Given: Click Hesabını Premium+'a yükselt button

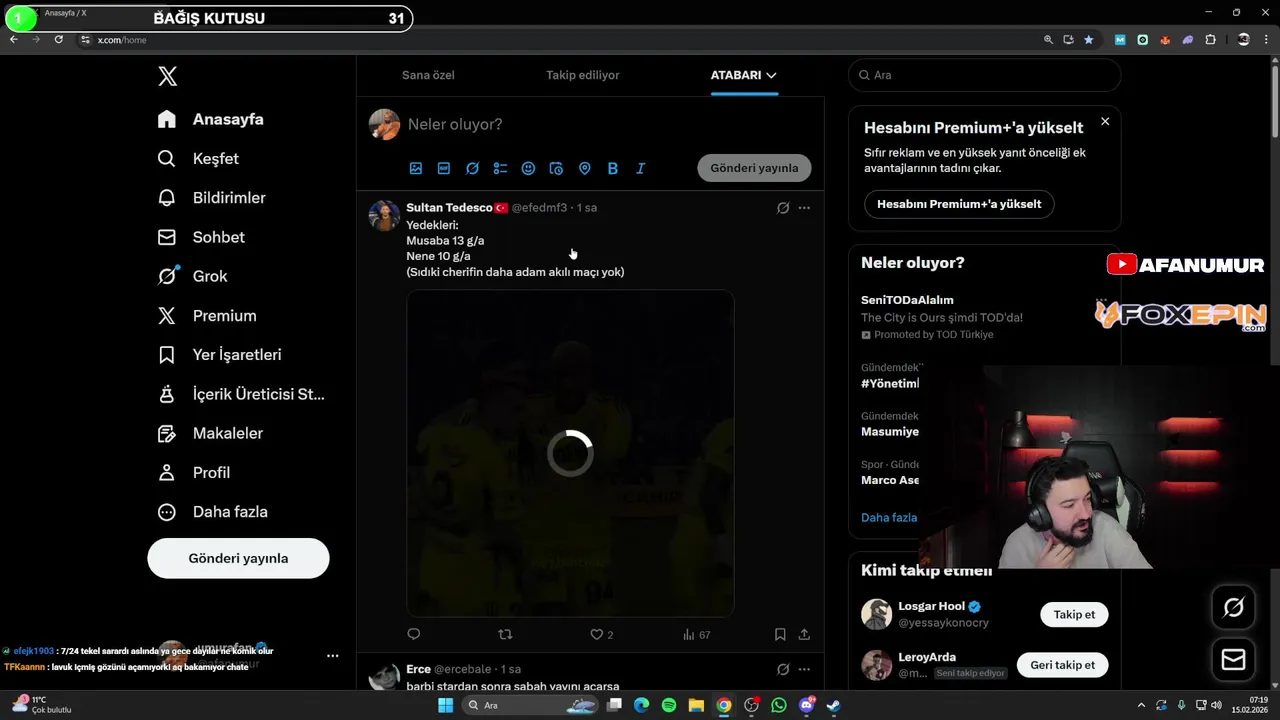Looking at the screenshot, I should [959, 204].
